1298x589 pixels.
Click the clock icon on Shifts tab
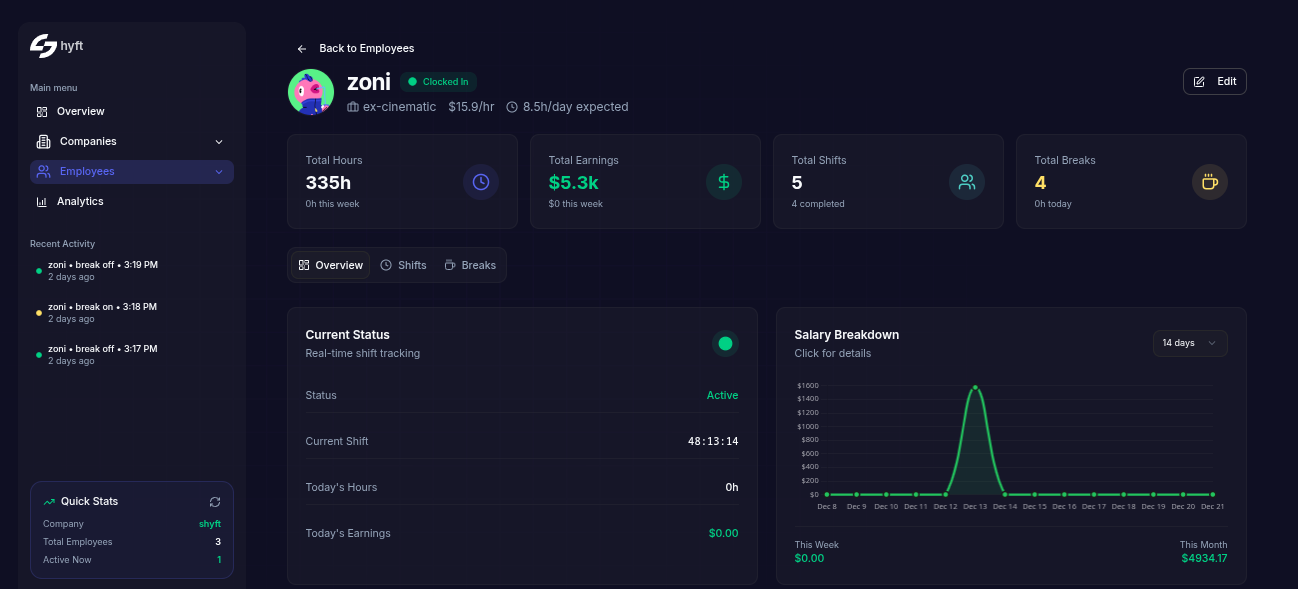pos(386,265)
